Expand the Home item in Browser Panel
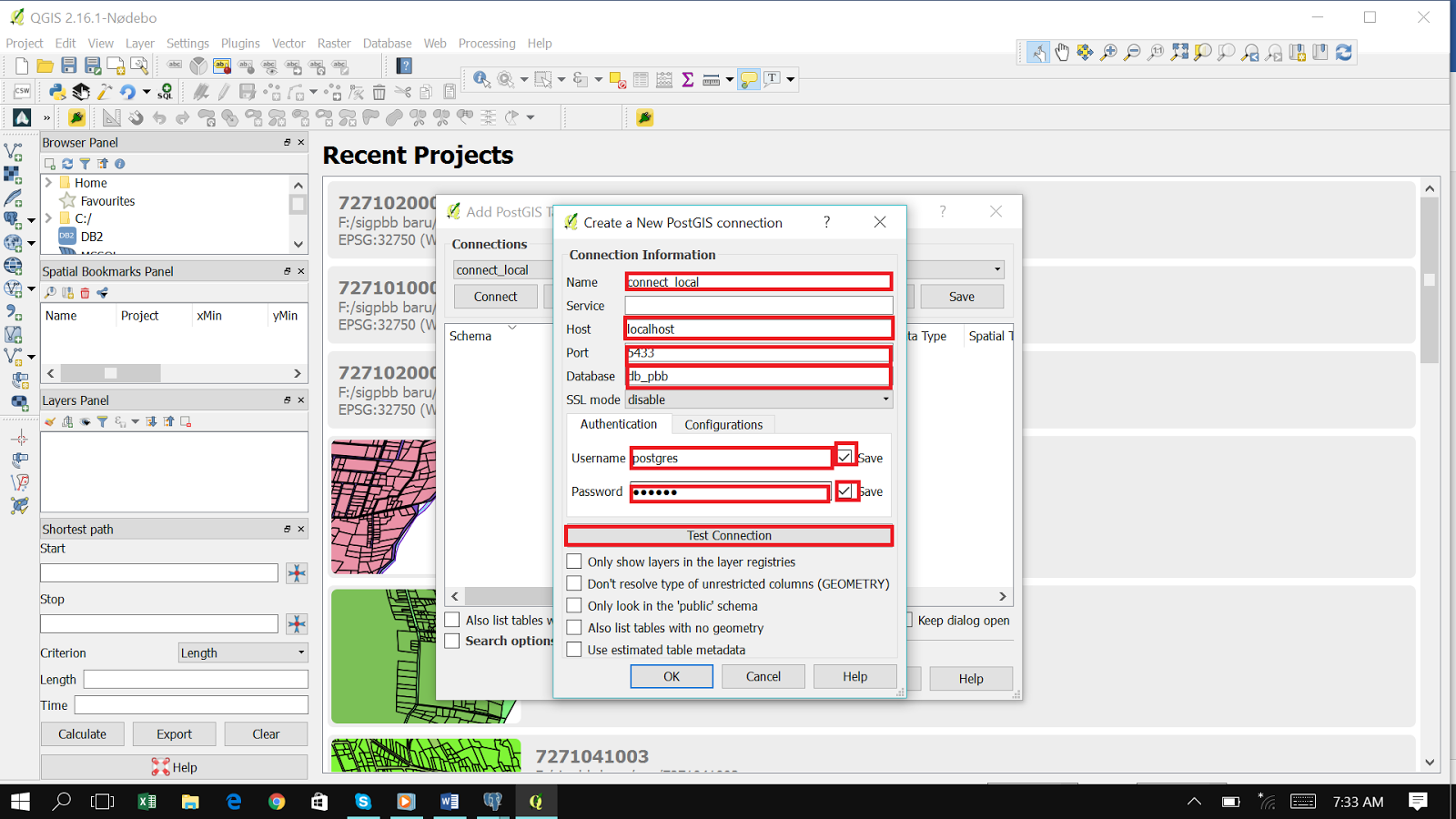Screen dimensions: 1456x819 pyautogui.click(x=48, y=182)
